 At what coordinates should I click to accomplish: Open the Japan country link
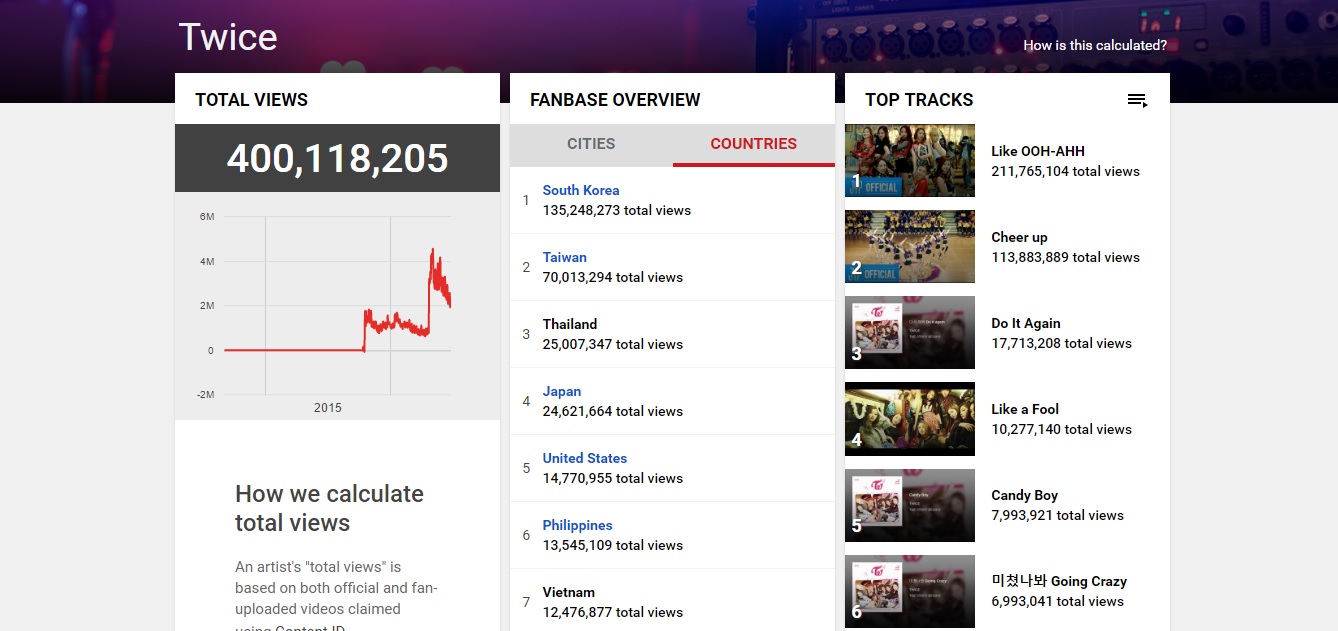click(562, 391)
